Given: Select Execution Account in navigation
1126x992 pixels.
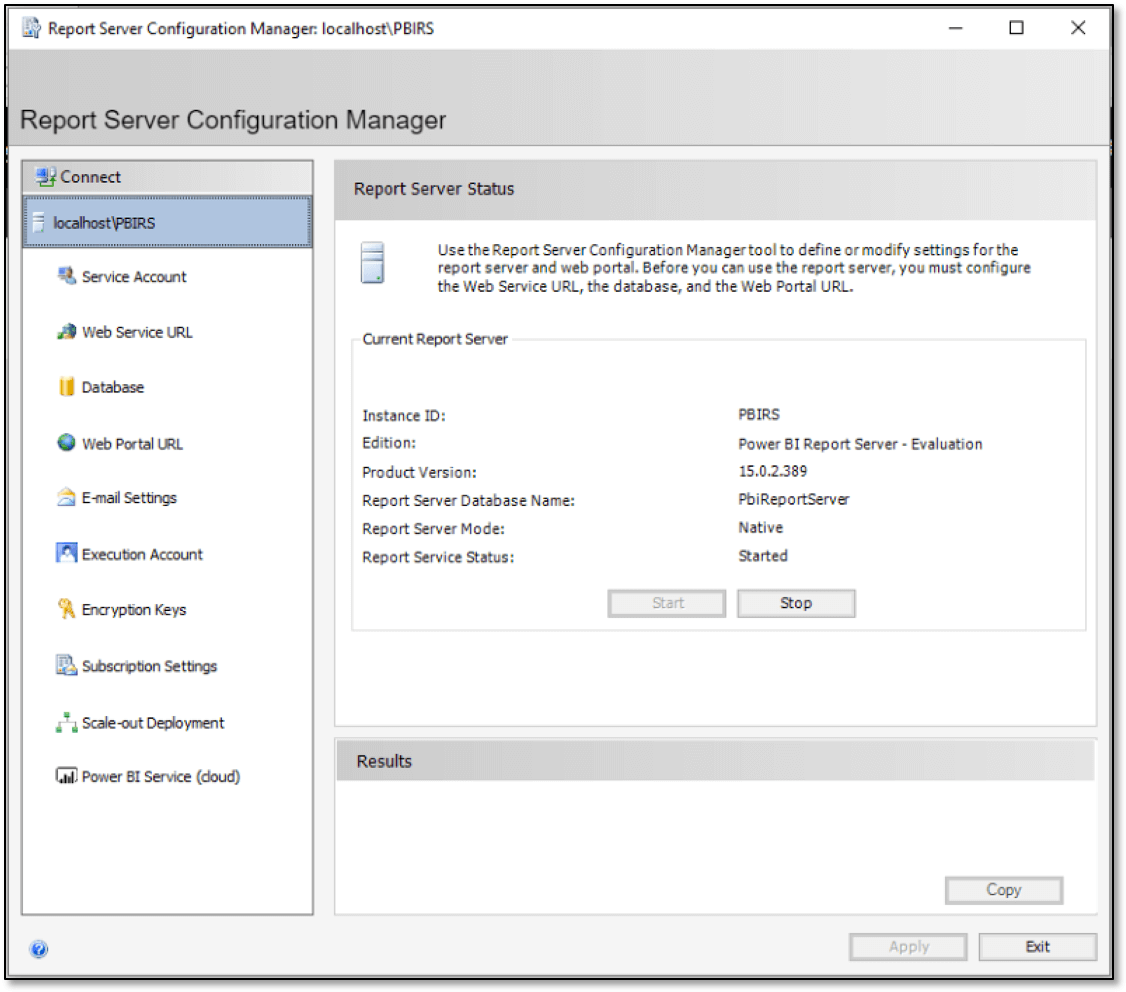Looking at the screenshot, I should click(142, 554).
